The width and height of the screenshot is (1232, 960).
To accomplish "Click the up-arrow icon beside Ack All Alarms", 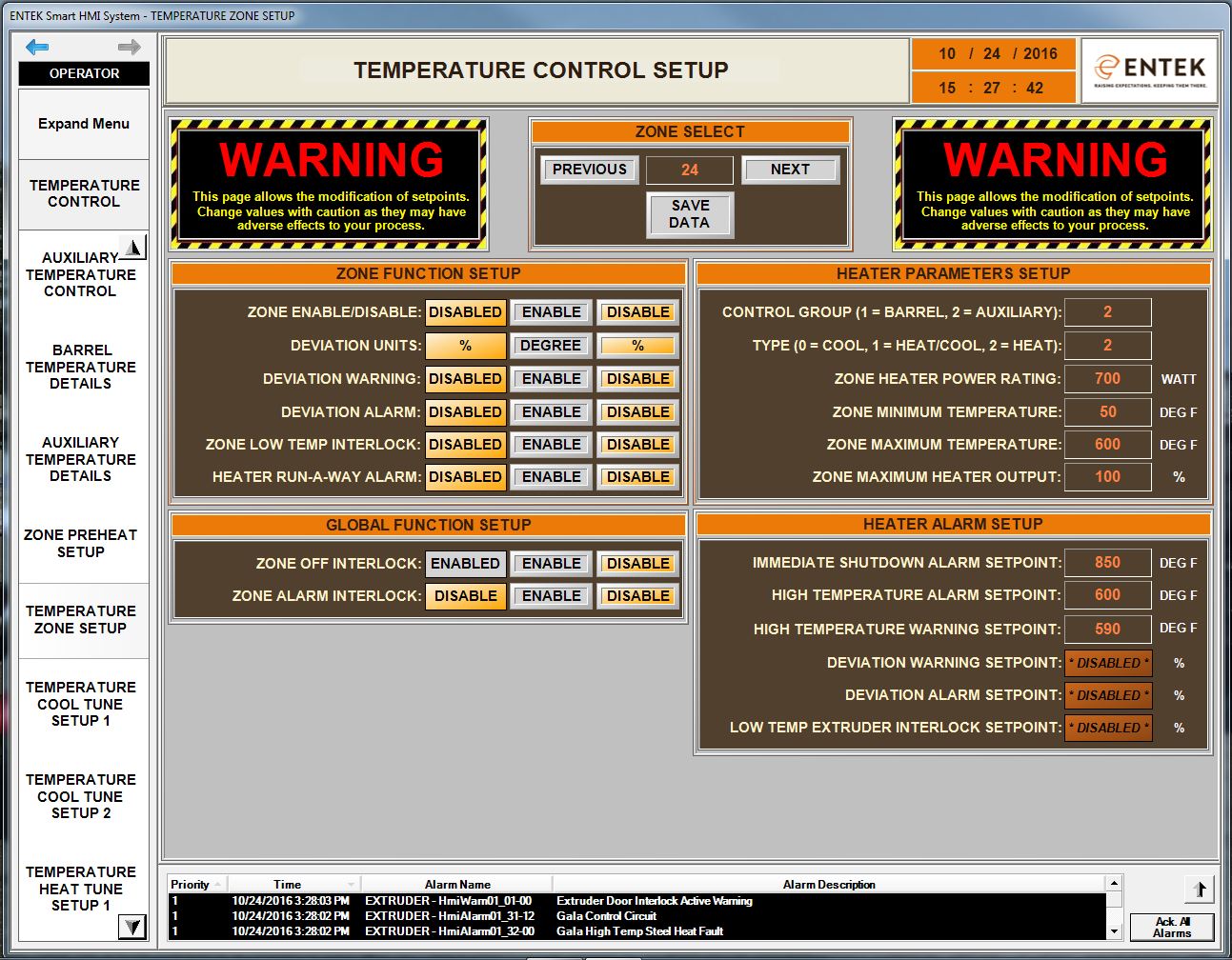I will pyautogui.click(x=1199, y=890).
